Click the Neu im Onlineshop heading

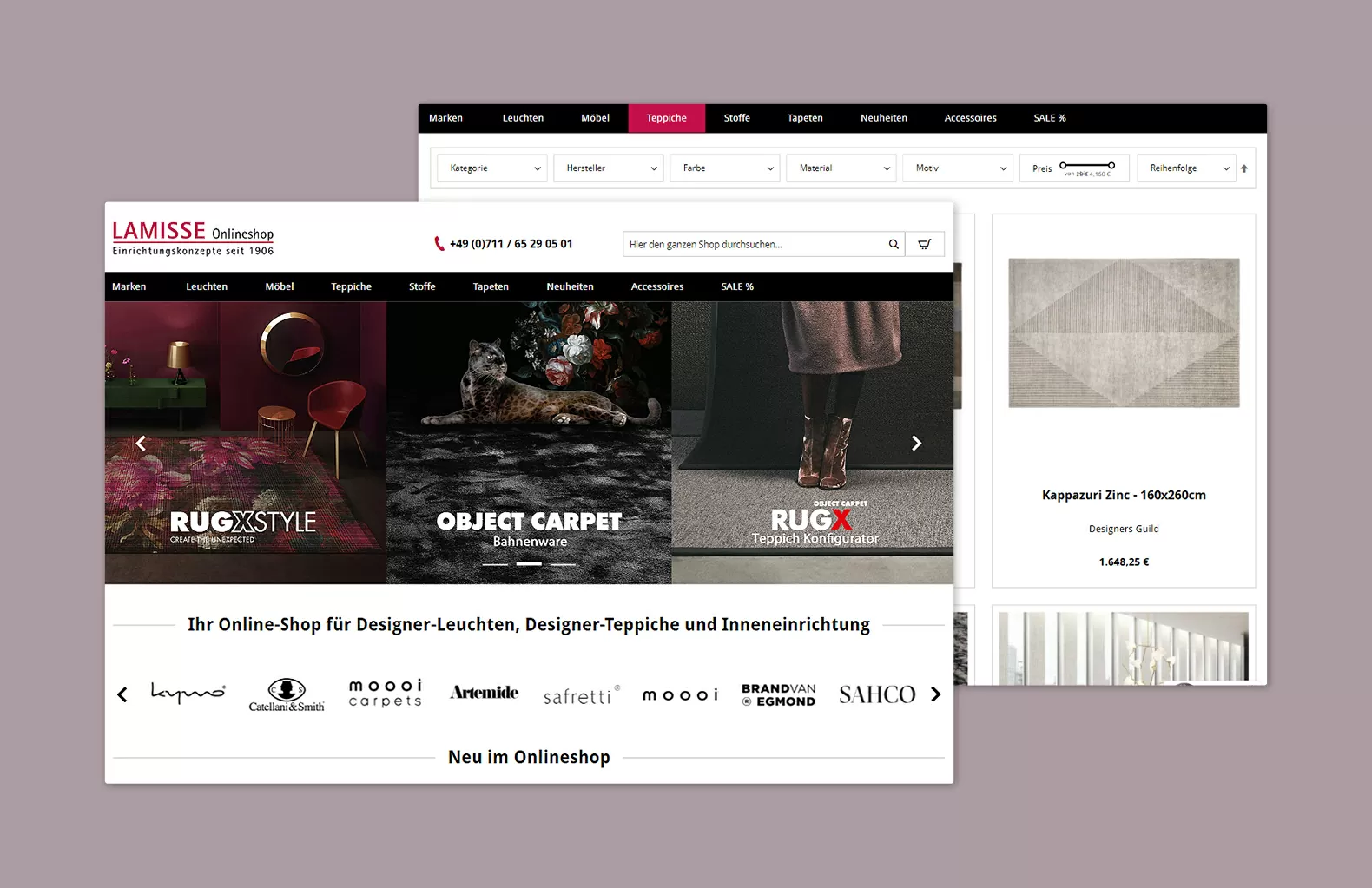pos(529,757)
